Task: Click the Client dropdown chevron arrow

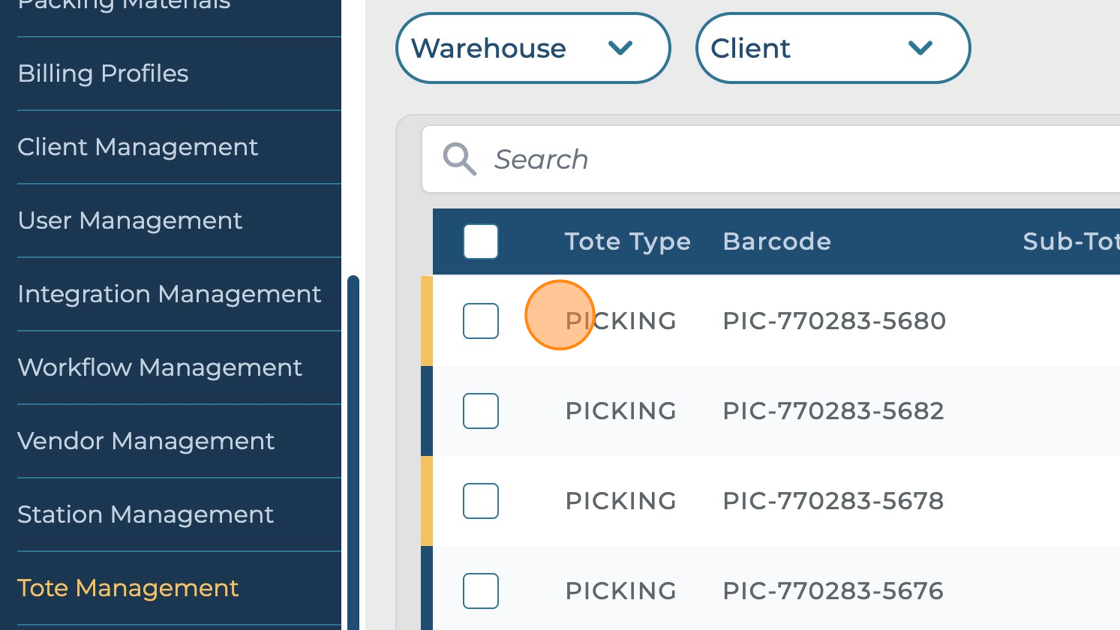Action: coord(920,48)
